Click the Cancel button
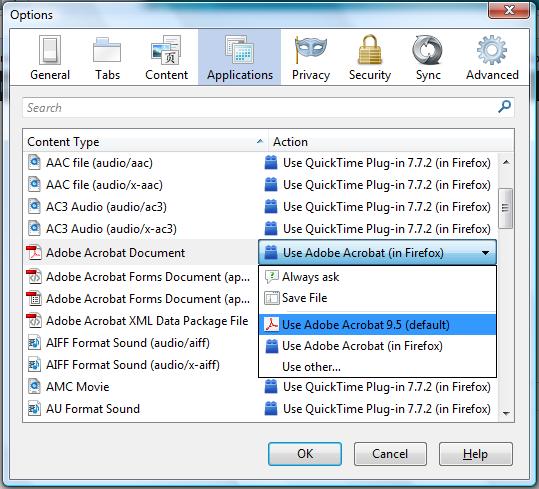The image size is (539, 489). (x=390, y=454)
